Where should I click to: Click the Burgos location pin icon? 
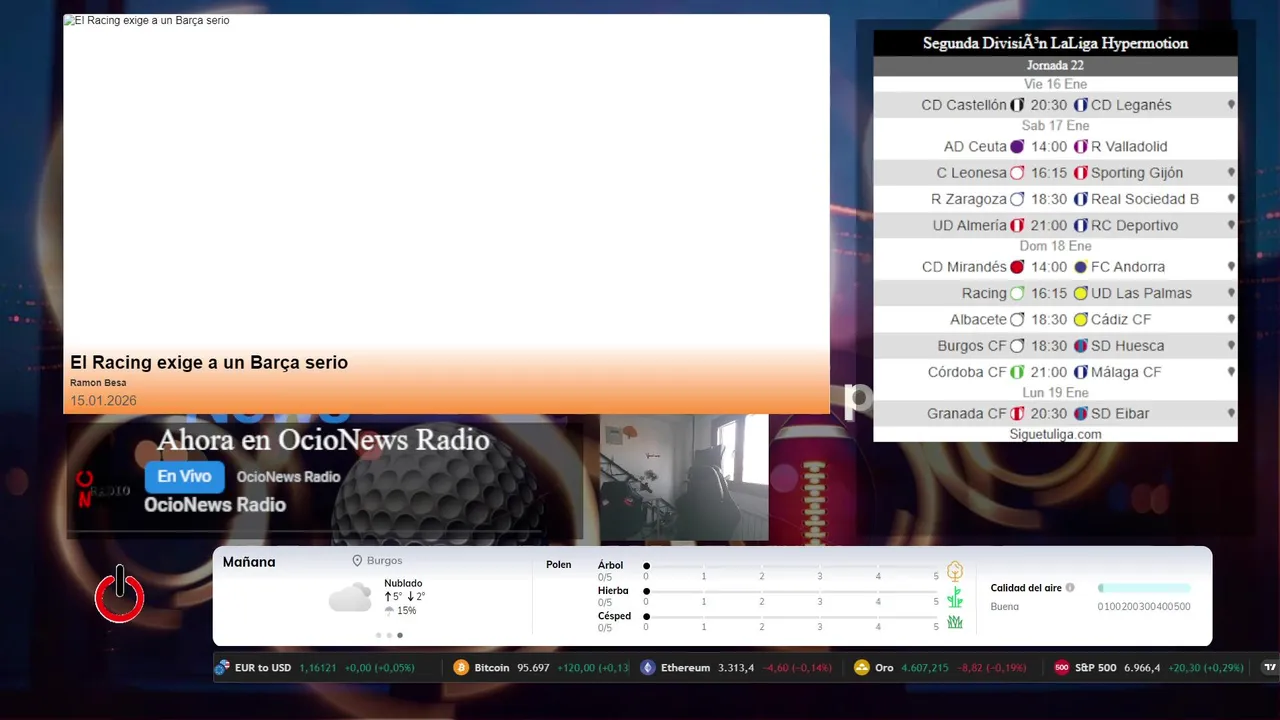click(357, 561)
